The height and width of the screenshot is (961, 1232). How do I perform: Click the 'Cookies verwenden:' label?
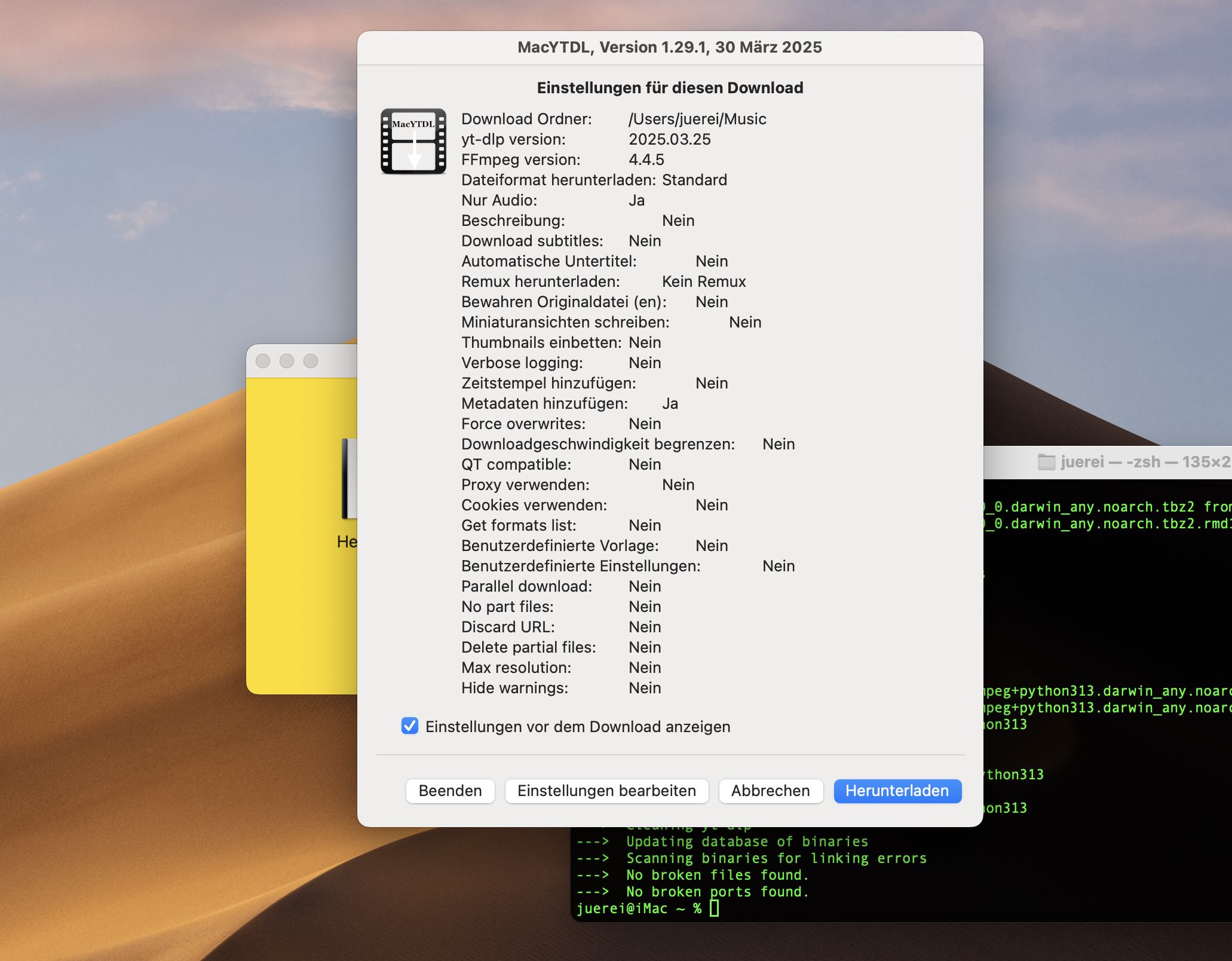click(534, 505)
